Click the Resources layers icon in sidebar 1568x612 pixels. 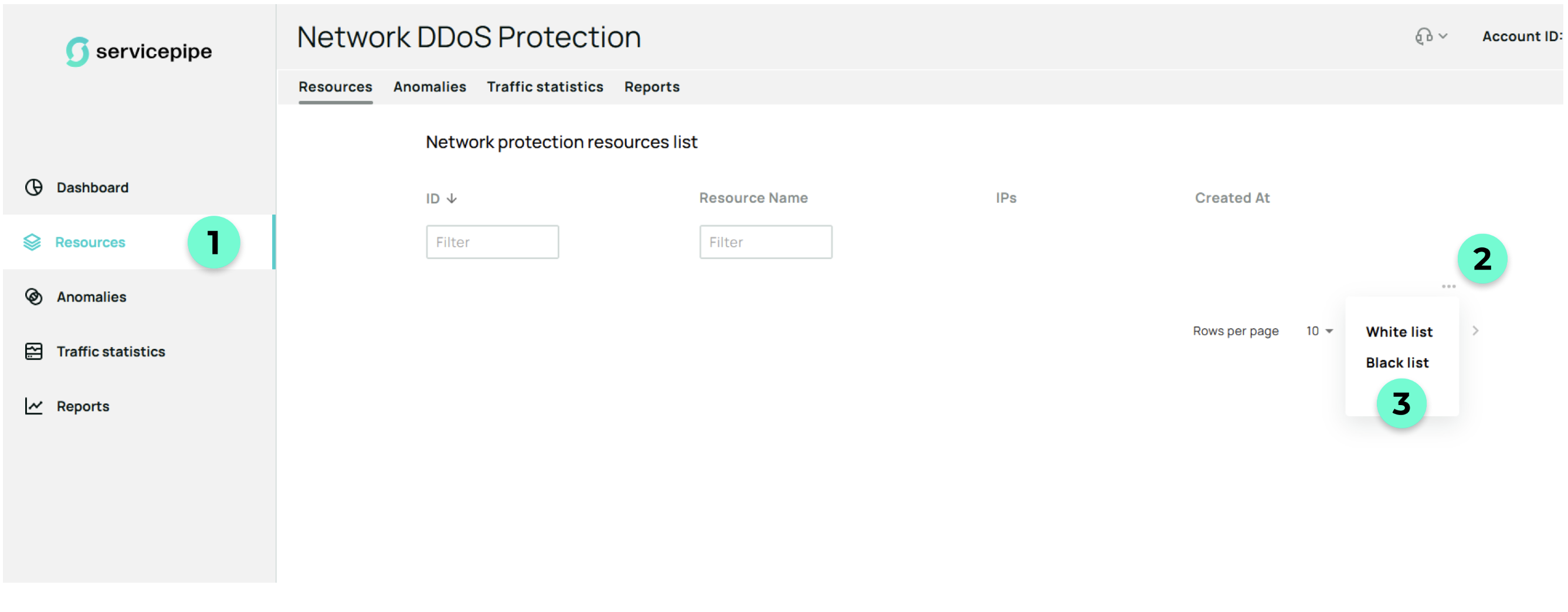tap(32, 242)
